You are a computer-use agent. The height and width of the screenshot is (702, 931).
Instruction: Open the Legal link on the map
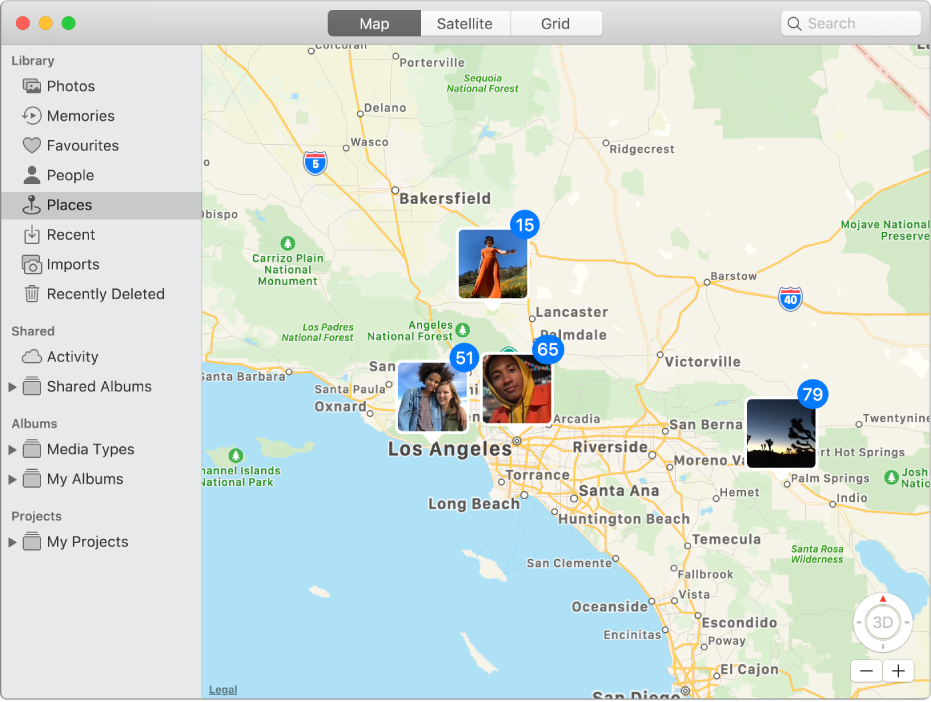222,689
